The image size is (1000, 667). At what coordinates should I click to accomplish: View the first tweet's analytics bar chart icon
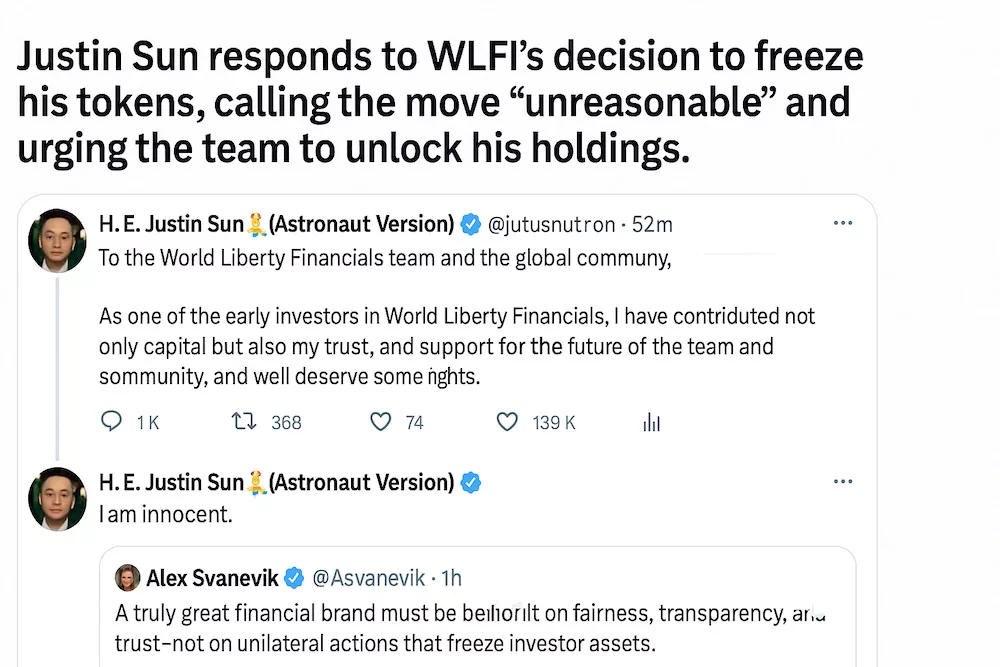[x=651, y=422]
